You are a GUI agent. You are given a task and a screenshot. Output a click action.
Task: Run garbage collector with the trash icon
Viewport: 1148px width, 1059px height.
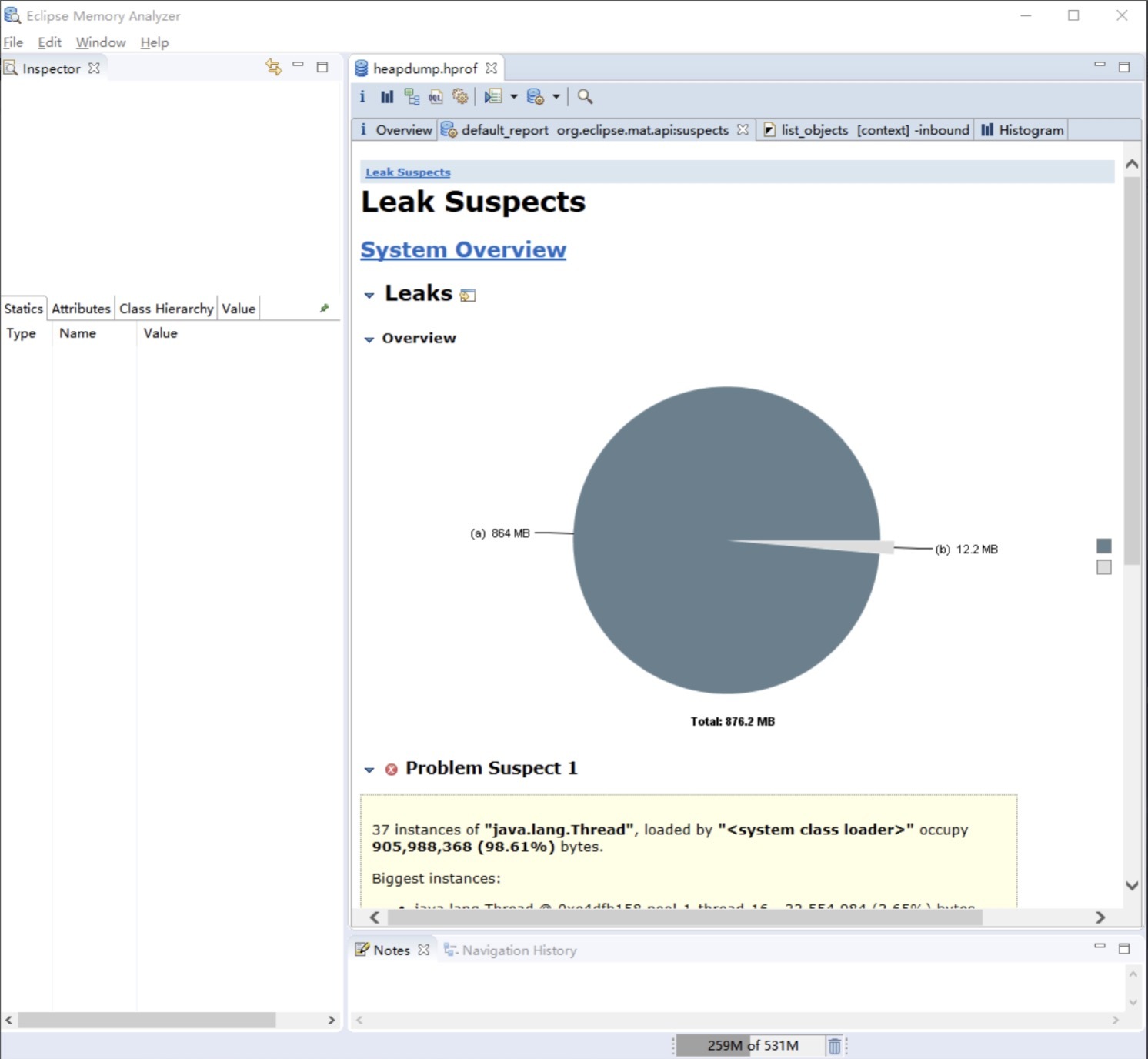tap(834, 1045)
